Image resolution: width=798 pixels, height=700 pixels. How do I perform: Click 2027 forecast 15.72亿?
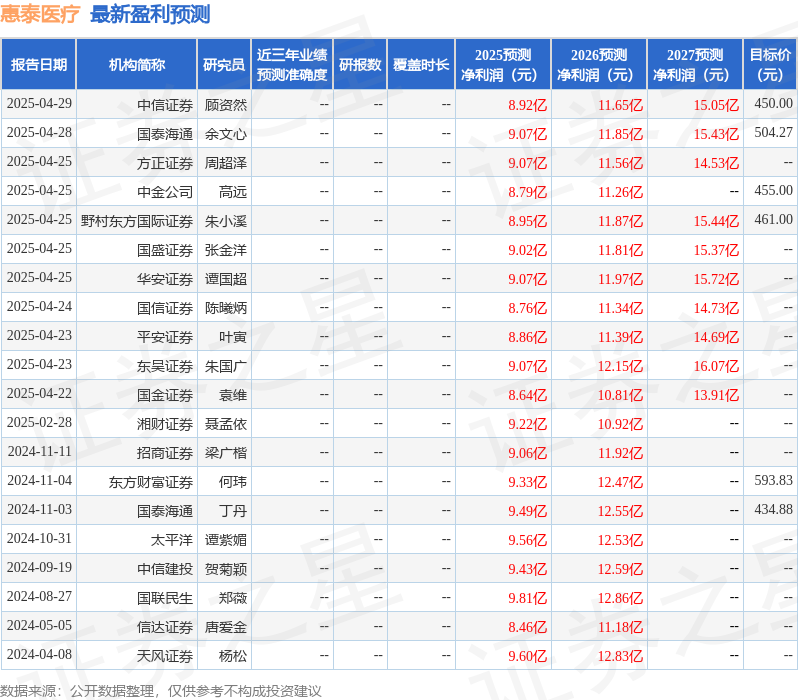[x=716, y=279]
